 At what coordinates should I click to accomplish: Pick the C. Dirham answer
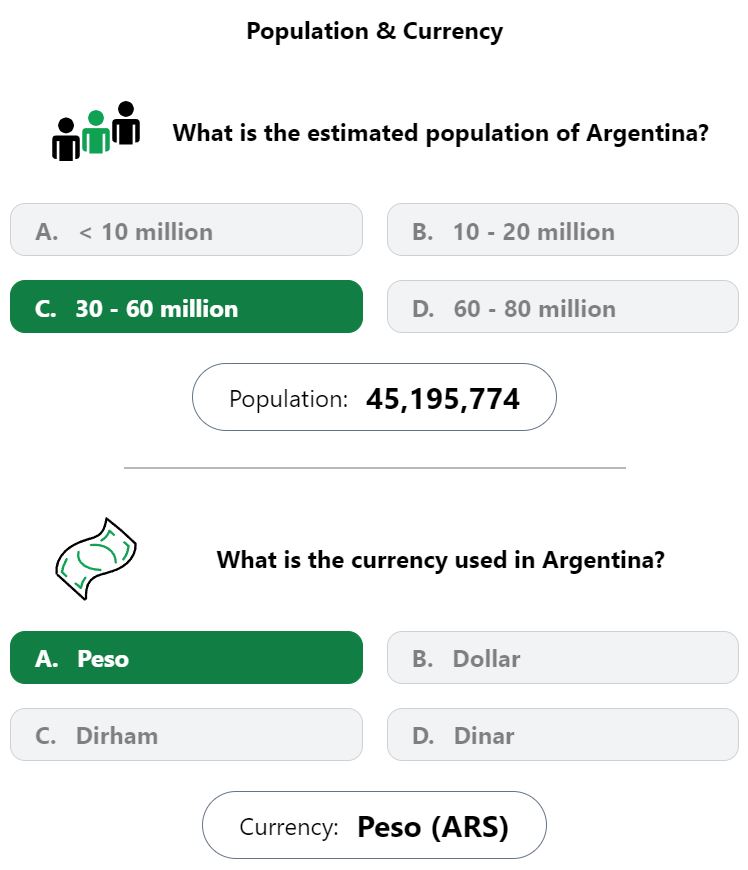pos(186,735)
